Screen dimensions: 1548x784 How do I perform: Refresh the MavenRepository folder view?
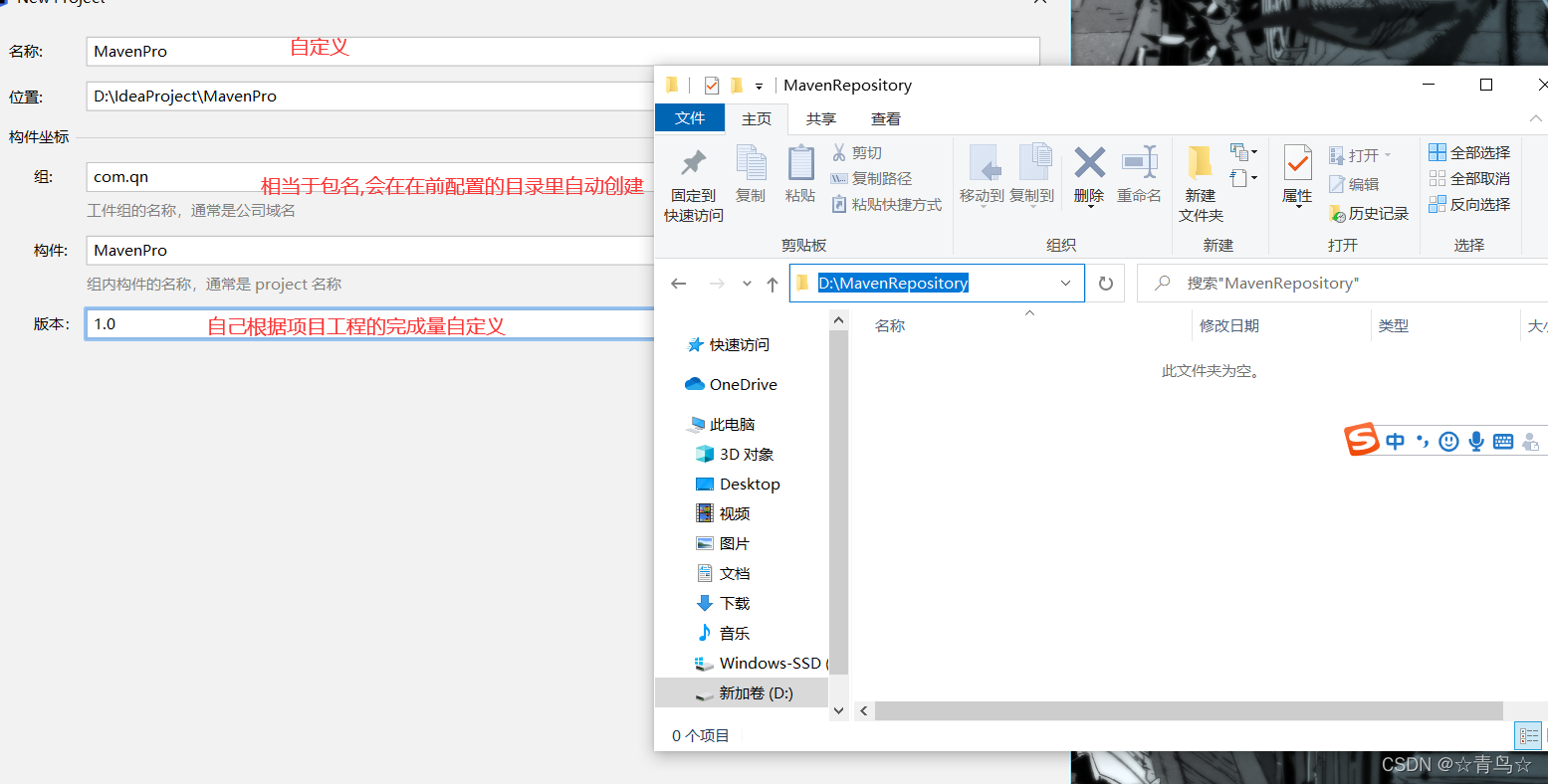[x=1105, y=284]
